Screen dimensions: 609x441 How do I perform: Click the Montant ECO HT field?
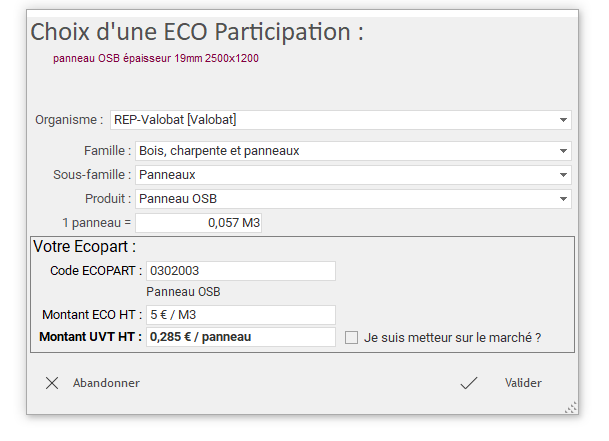click(x=241, y=315)
